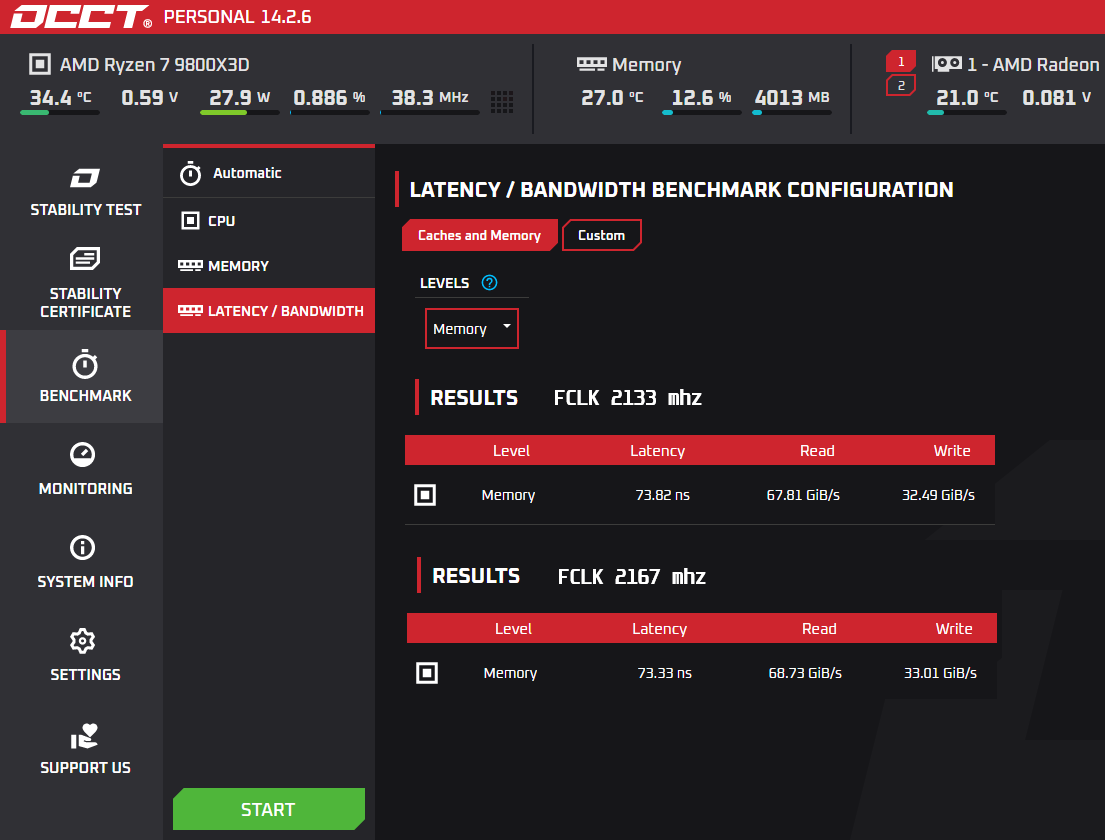Screen dimensions: 1105x840
Task: Click the memory usage bar 12.6 %
Action: (x=701, y=112)
